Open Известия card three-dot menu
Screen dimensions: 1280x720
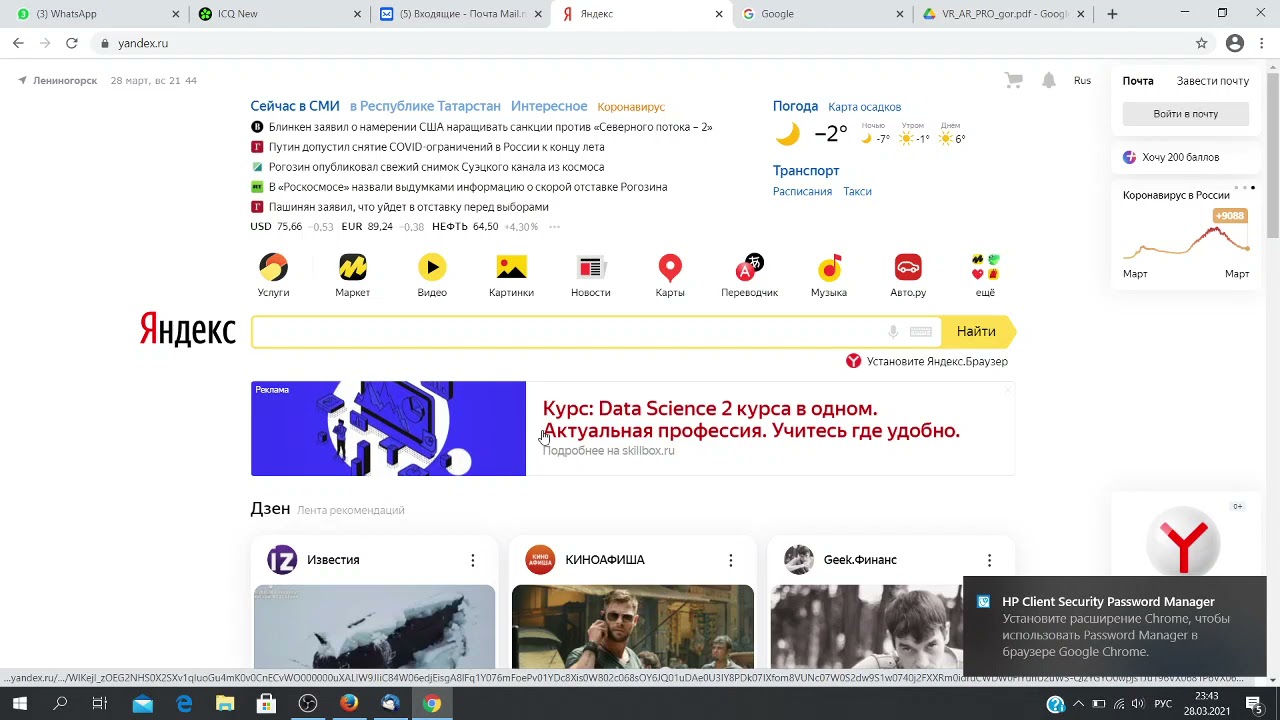coord(473,560)
